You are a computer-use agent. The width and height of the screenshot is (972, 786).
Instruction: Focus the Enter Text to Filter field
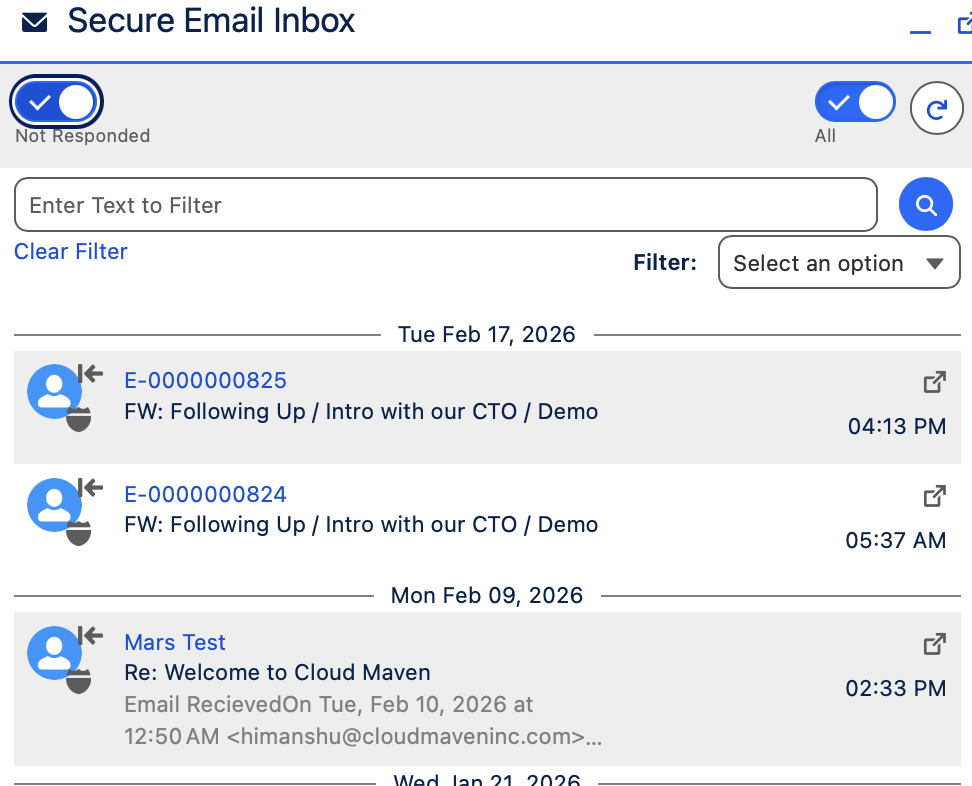click(x=446, y=205)
